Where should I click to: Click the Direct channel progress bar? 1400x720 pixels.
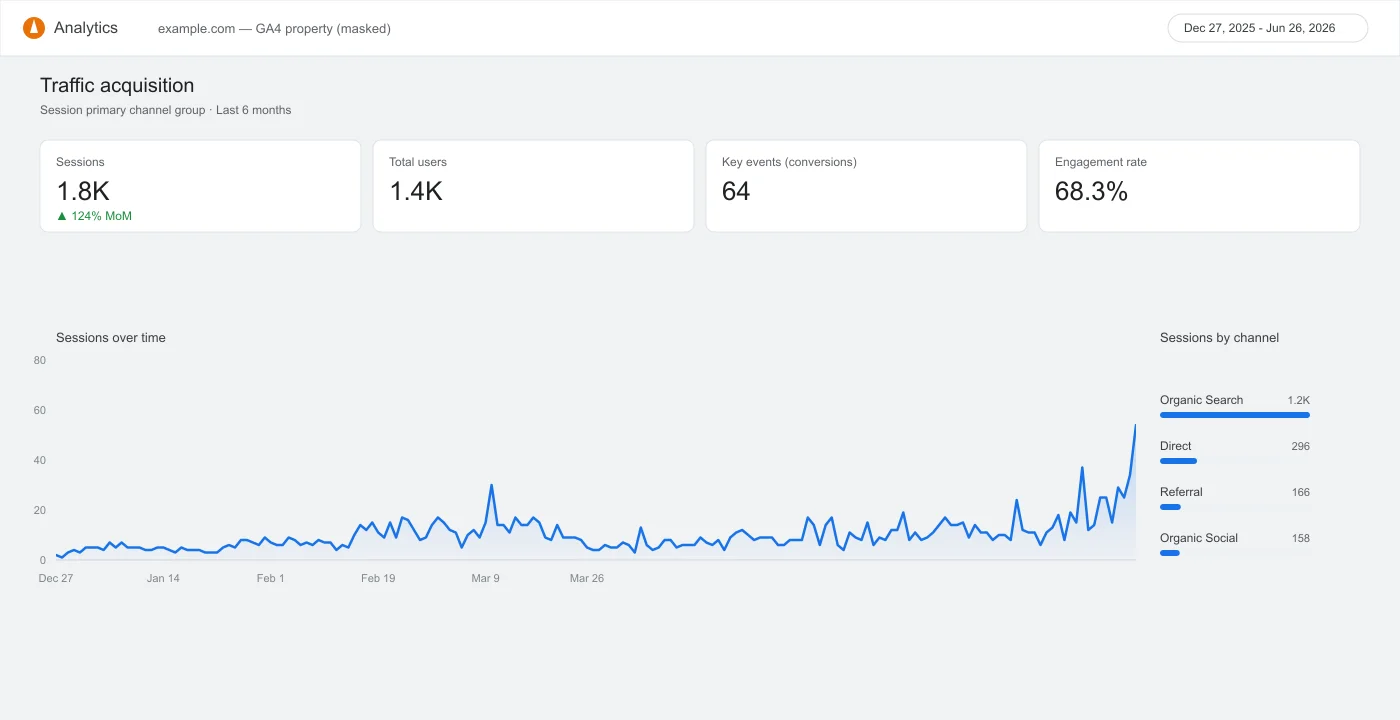pos(1178,461)
